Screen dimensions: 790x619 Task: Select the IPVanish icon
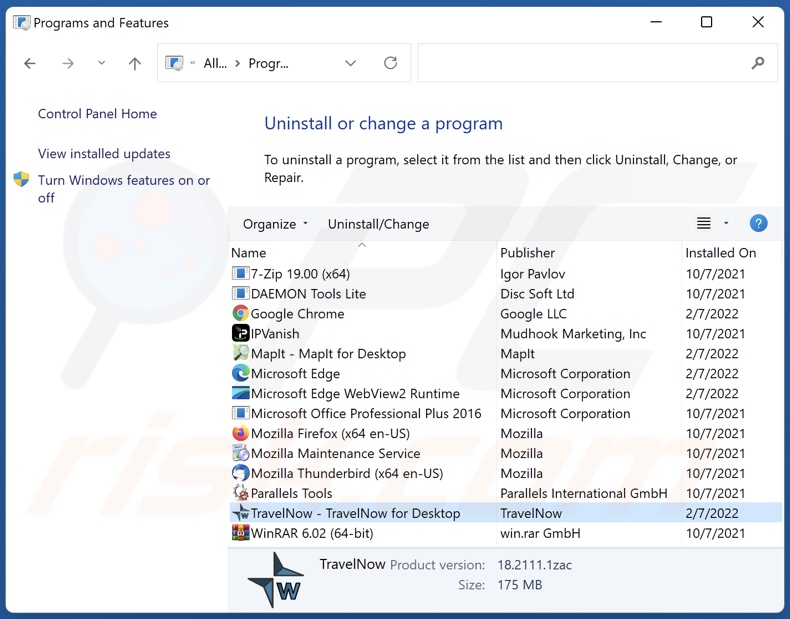(x=240, y=333)
